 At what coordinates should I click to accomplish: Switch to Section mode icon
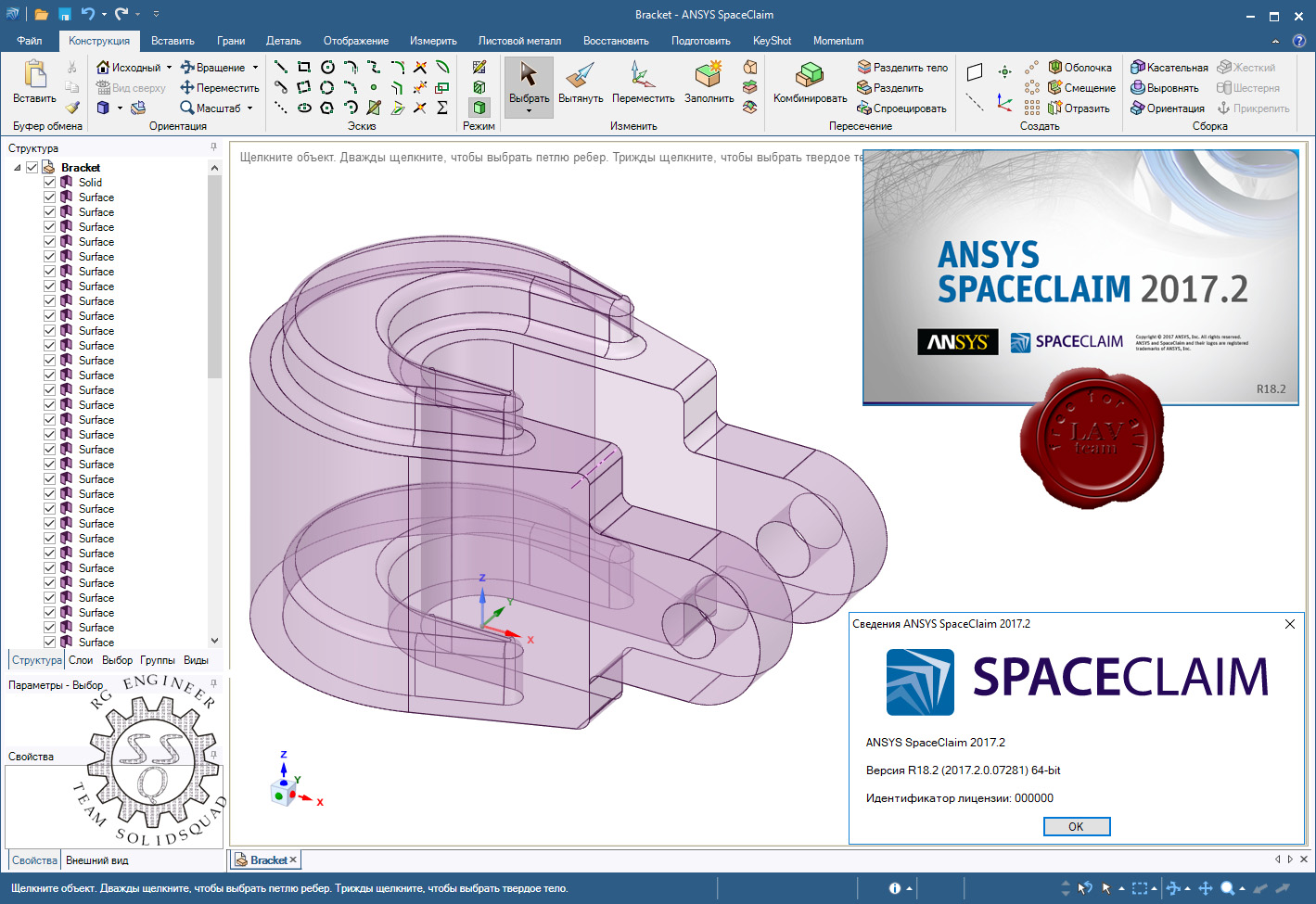pyautogui.click(x=479, y=87)
